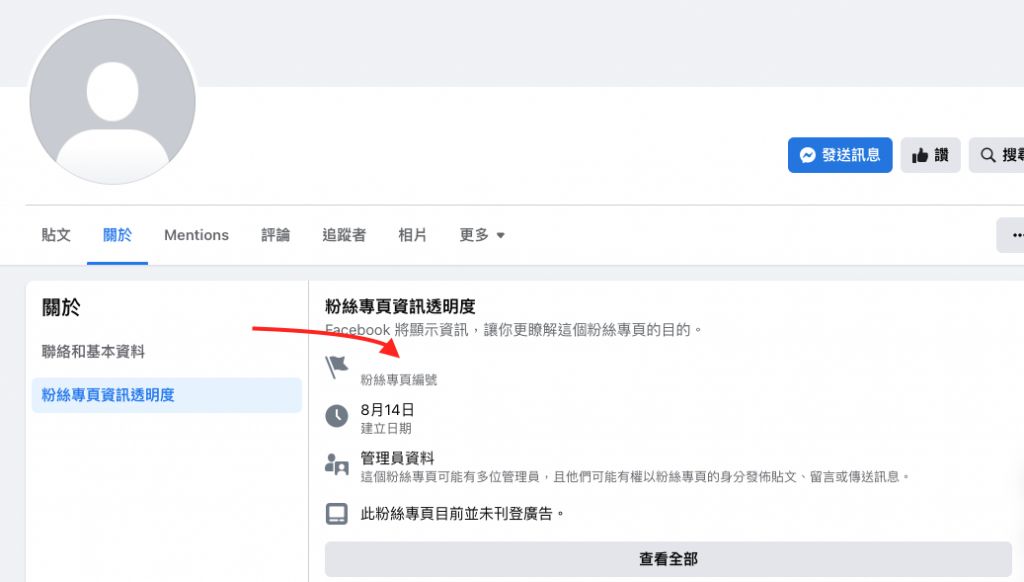Image resolution: width=1024 pixels, height=582 pixels.
Task: Click the default profile picture avatar
Action: (x=112, y=101)
